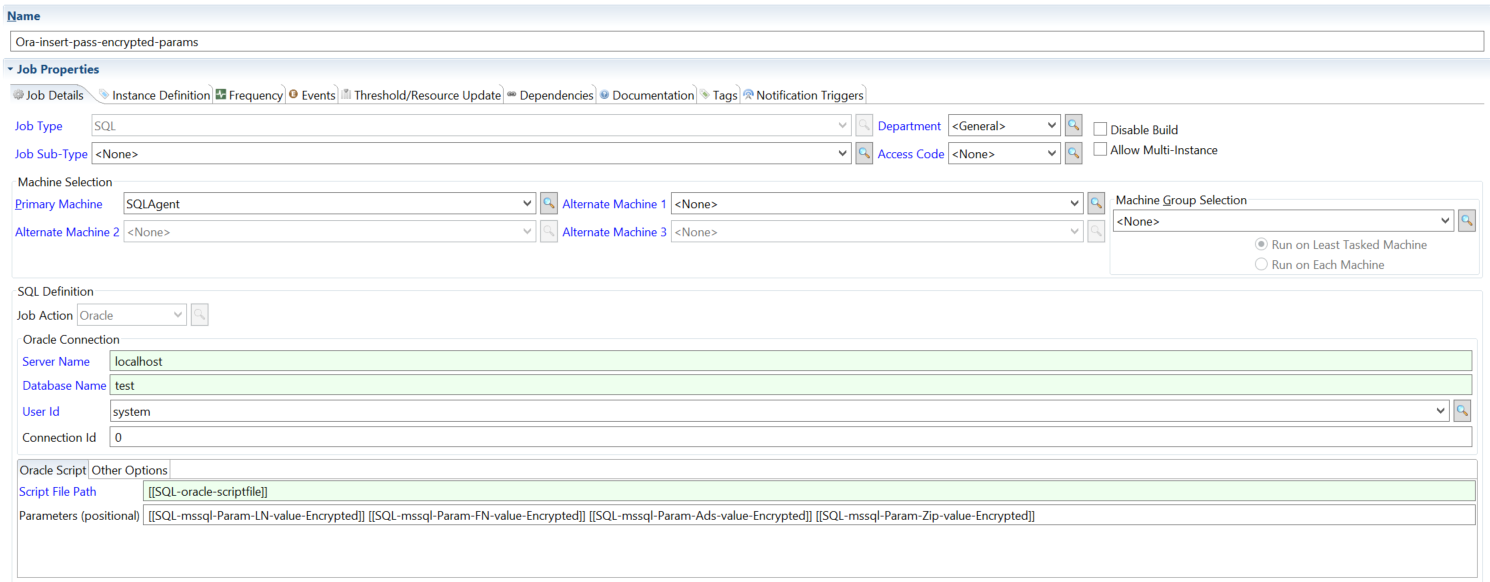Click the search icon next to Job Sub-Type
Viewport: 1490px width, 582px height.
click(x=864, y=154)
